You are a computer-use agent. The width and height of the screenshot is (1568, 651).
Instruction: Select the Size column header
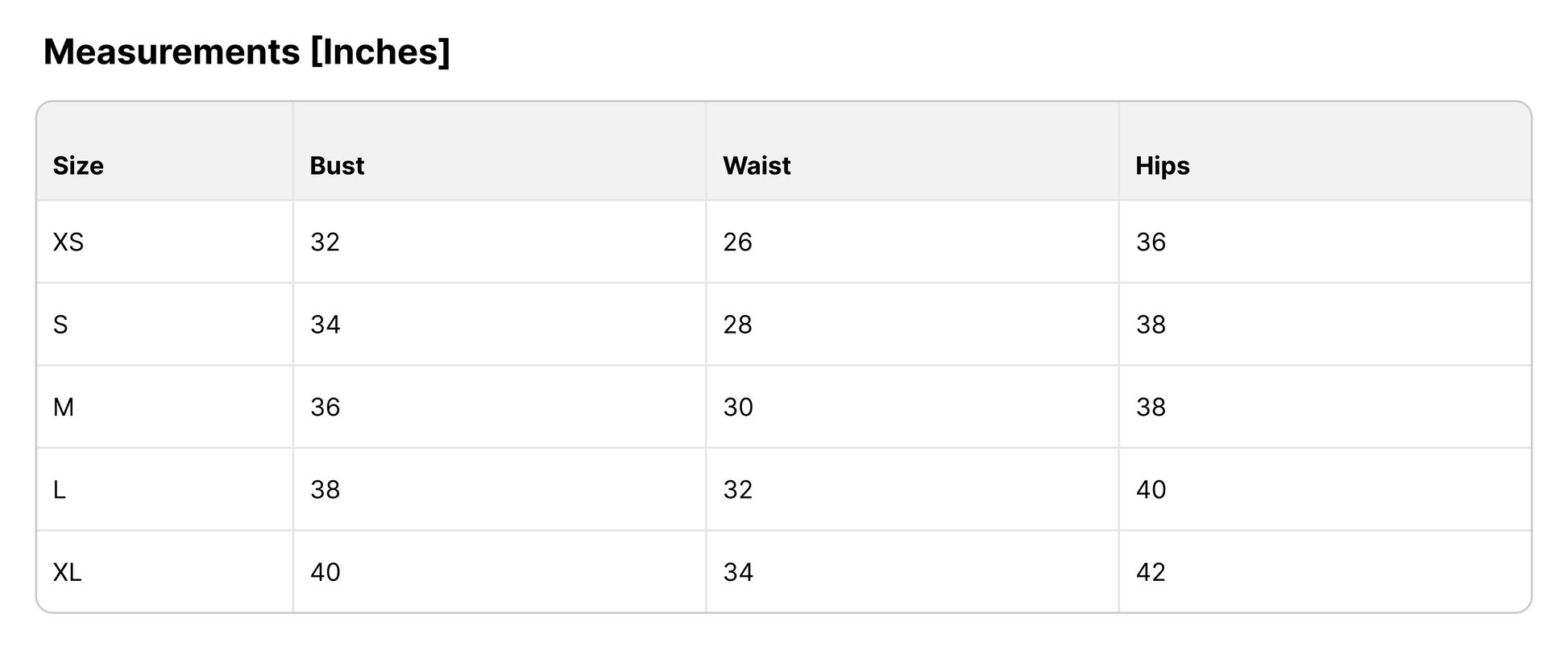click(x=78, y=166)
